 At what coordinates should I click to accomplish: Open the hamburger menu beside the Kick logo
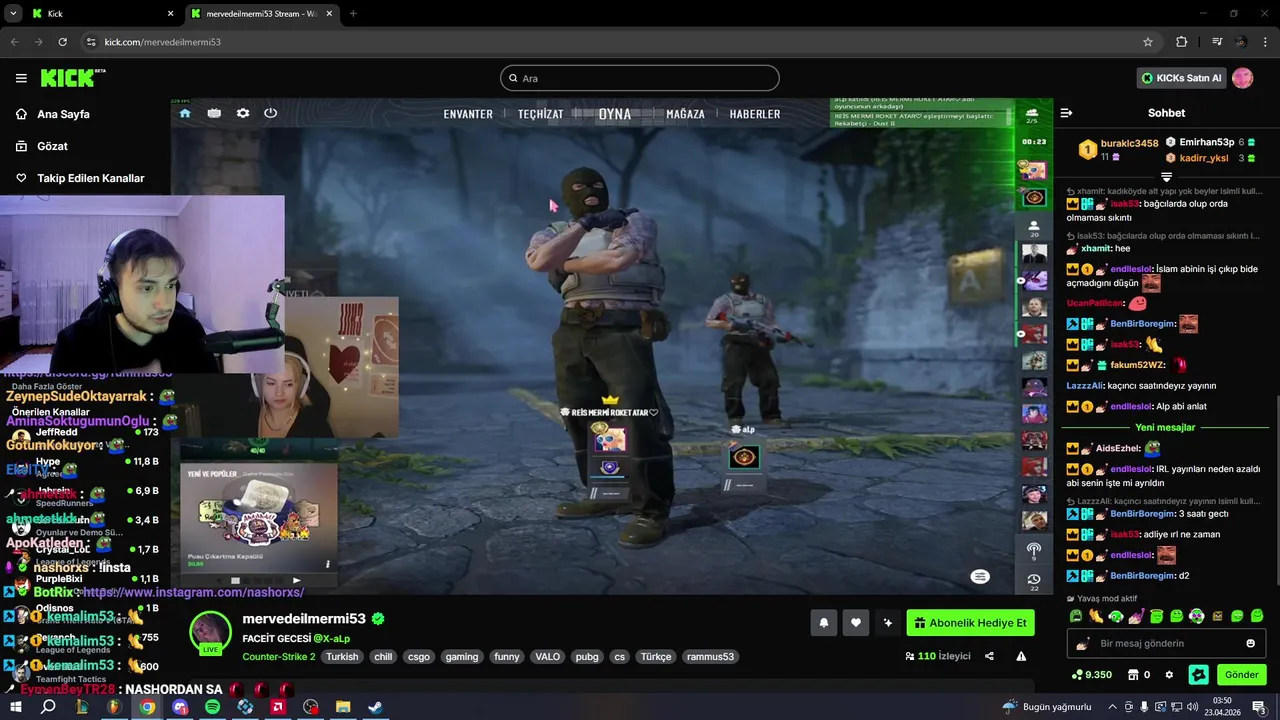coord(21,78)
